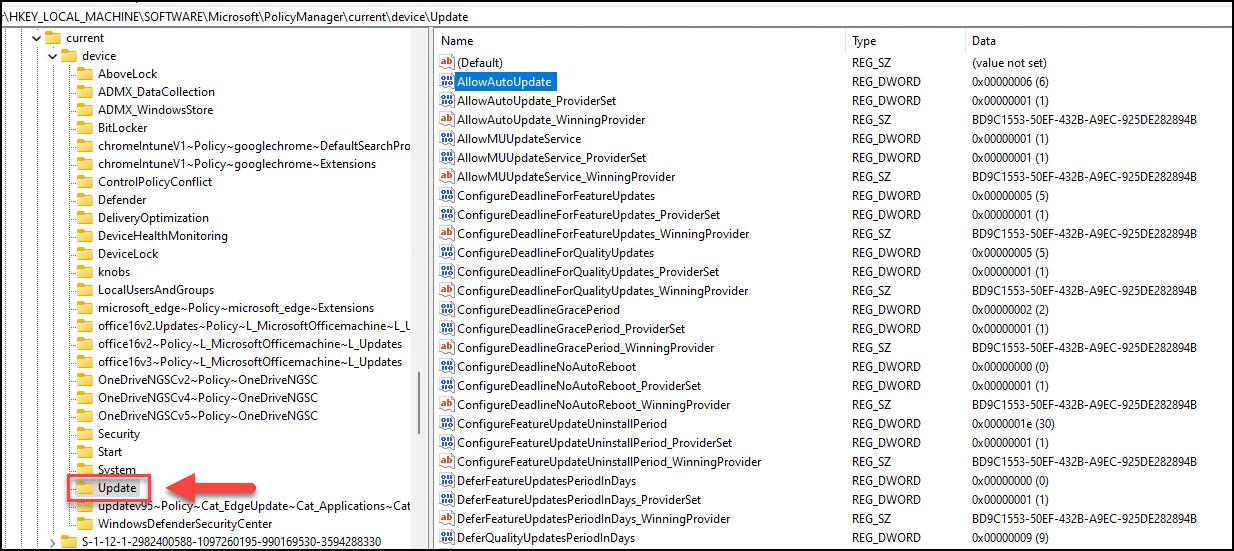The width and height of the screenshot is (1234, 551).
Task: Click the folder icon next to Start
Action: (x=85, y=452)
